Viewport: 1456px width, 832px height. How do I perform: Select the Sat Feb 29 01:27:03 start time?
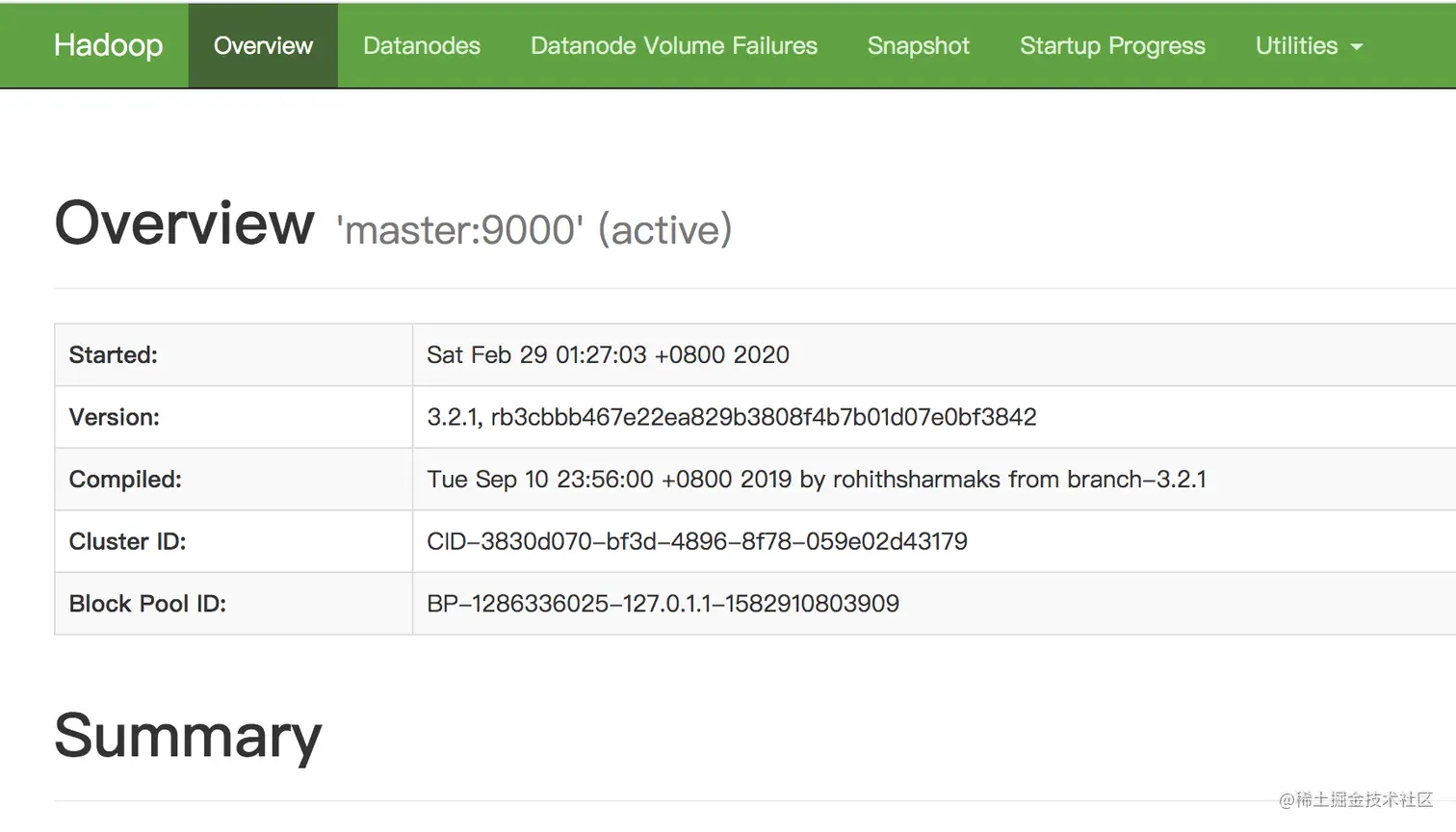click(x=608, y=355)
